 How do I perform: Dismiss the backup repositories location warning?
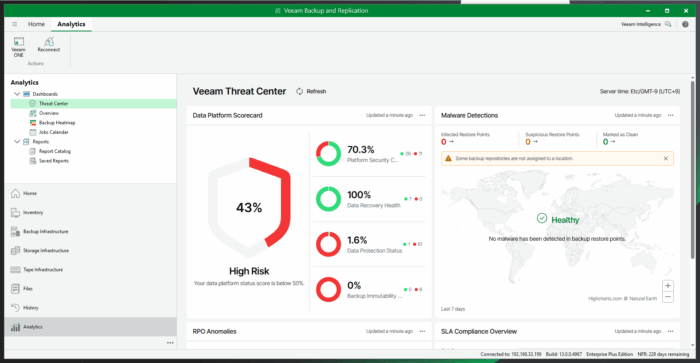[x=666, y=159]
